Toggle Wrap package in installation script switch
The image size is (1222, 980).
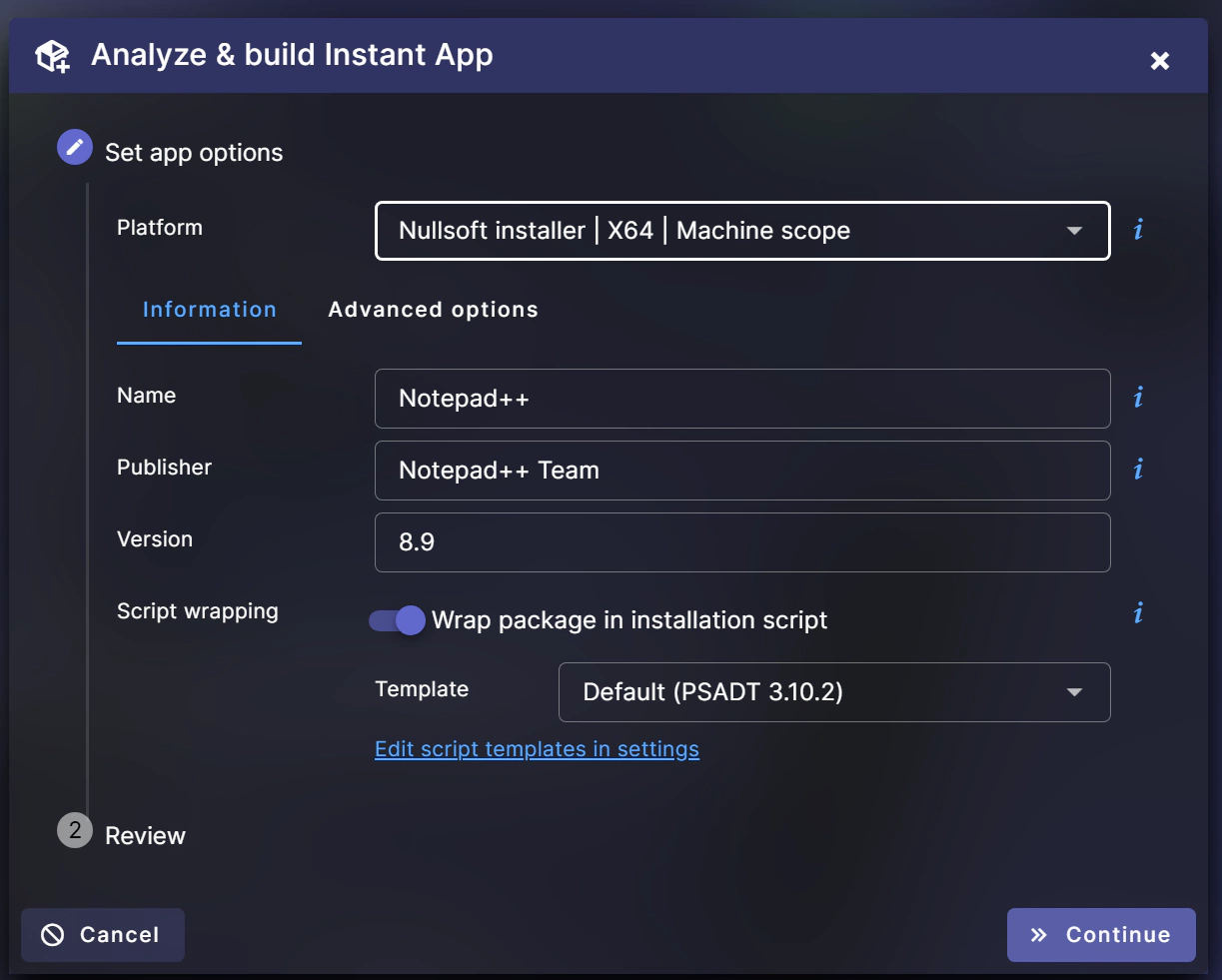point(398,620)
